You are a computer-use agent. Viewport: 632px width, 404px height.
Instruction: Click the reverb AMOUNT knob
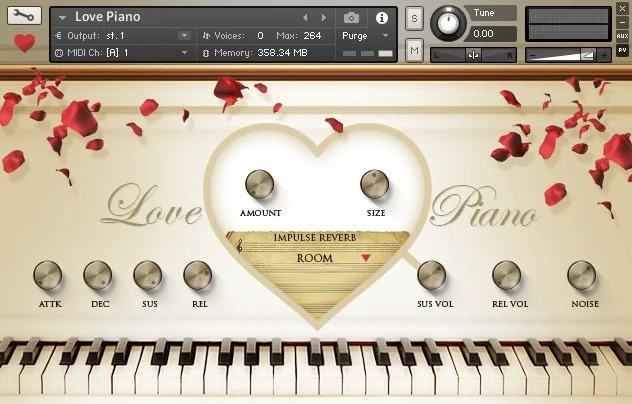click(x=259, y=184)
